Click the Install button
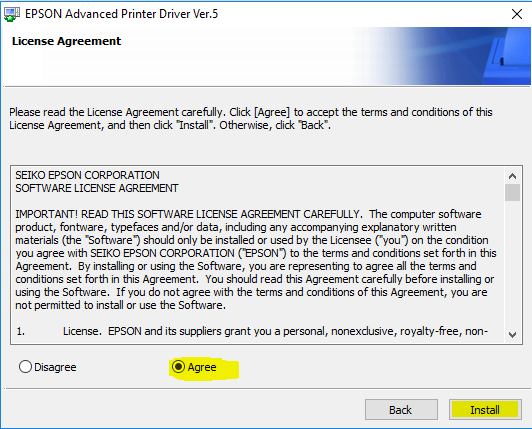 point(485,410)
